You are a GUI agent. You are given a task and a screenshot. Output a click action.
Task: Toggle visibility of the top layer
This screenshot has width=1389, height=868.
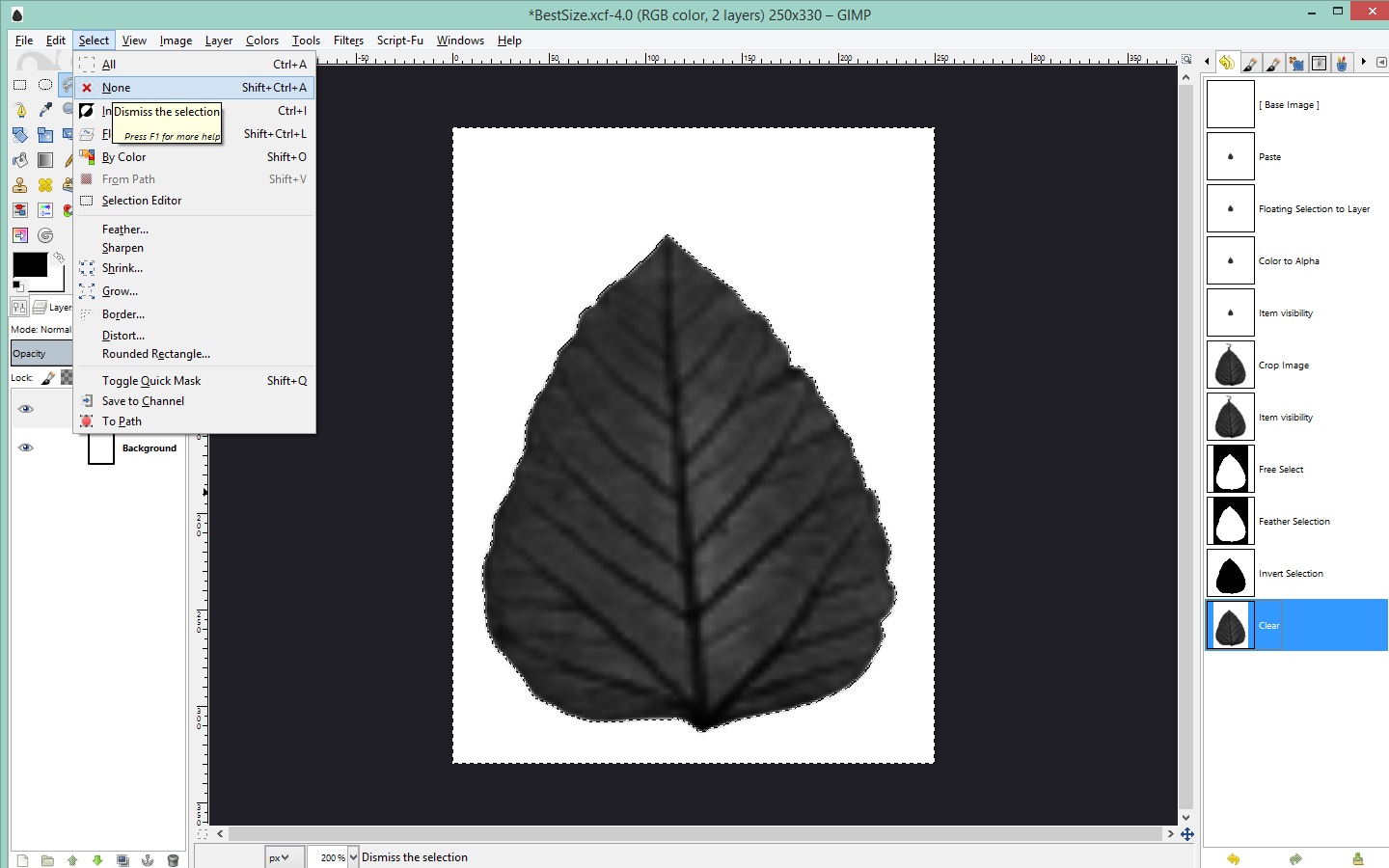click(x=26, y=409)
